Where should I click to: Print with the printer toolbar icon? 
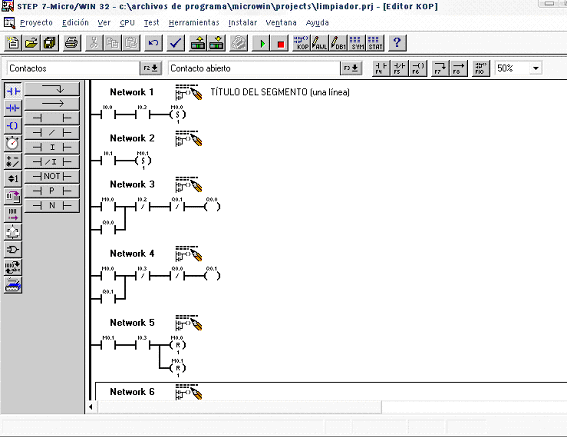coord(71,43)
